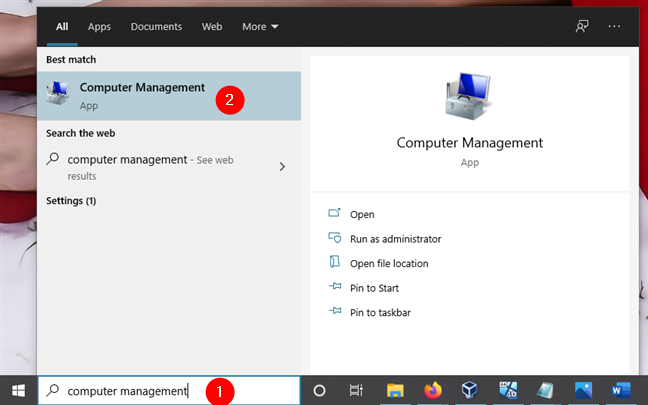
Task: Click the Open file location folder icon
Action: [334, 262]
